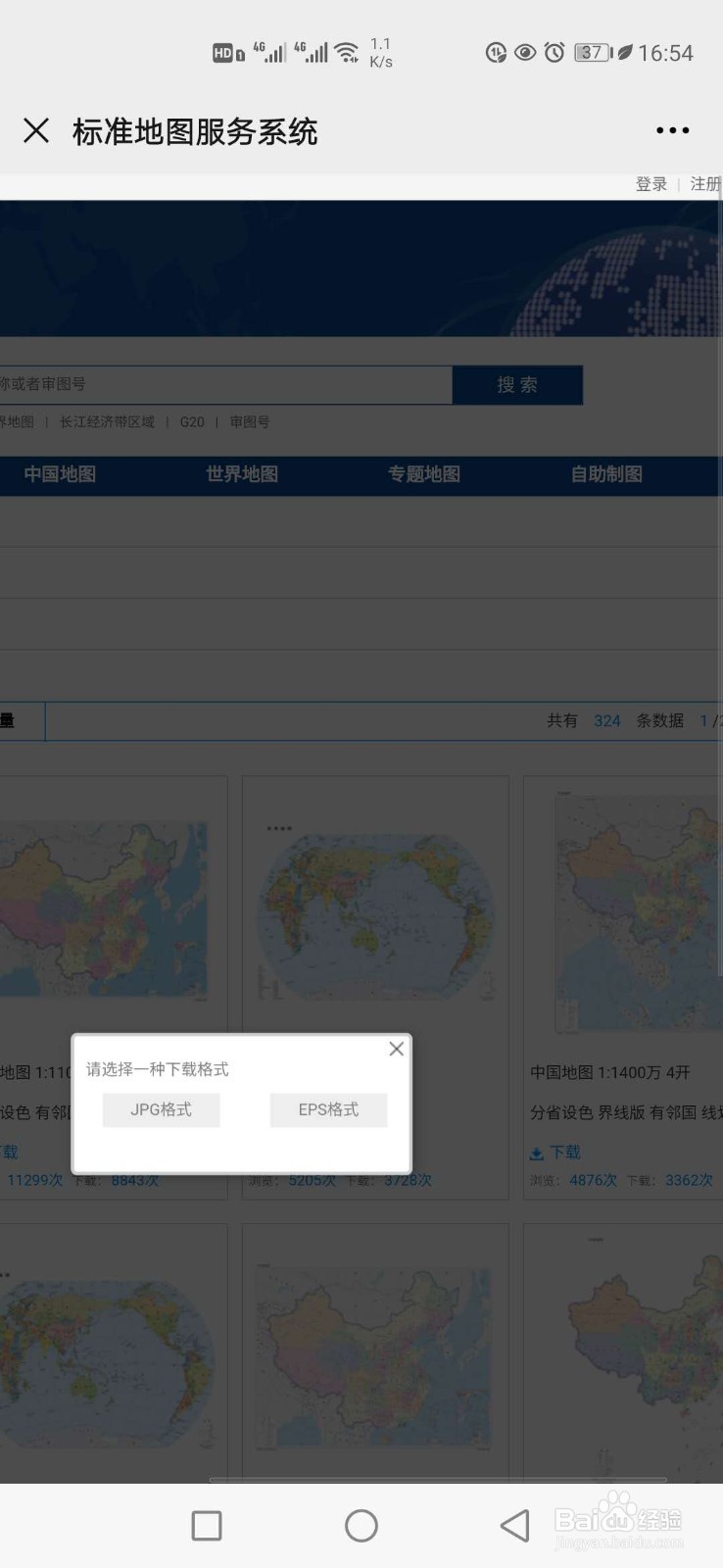This screenshot has width=723, height=1568.
Task: Tap the HD indicator in the status bar
Action: pyautogui.click(x=228, y=54)
